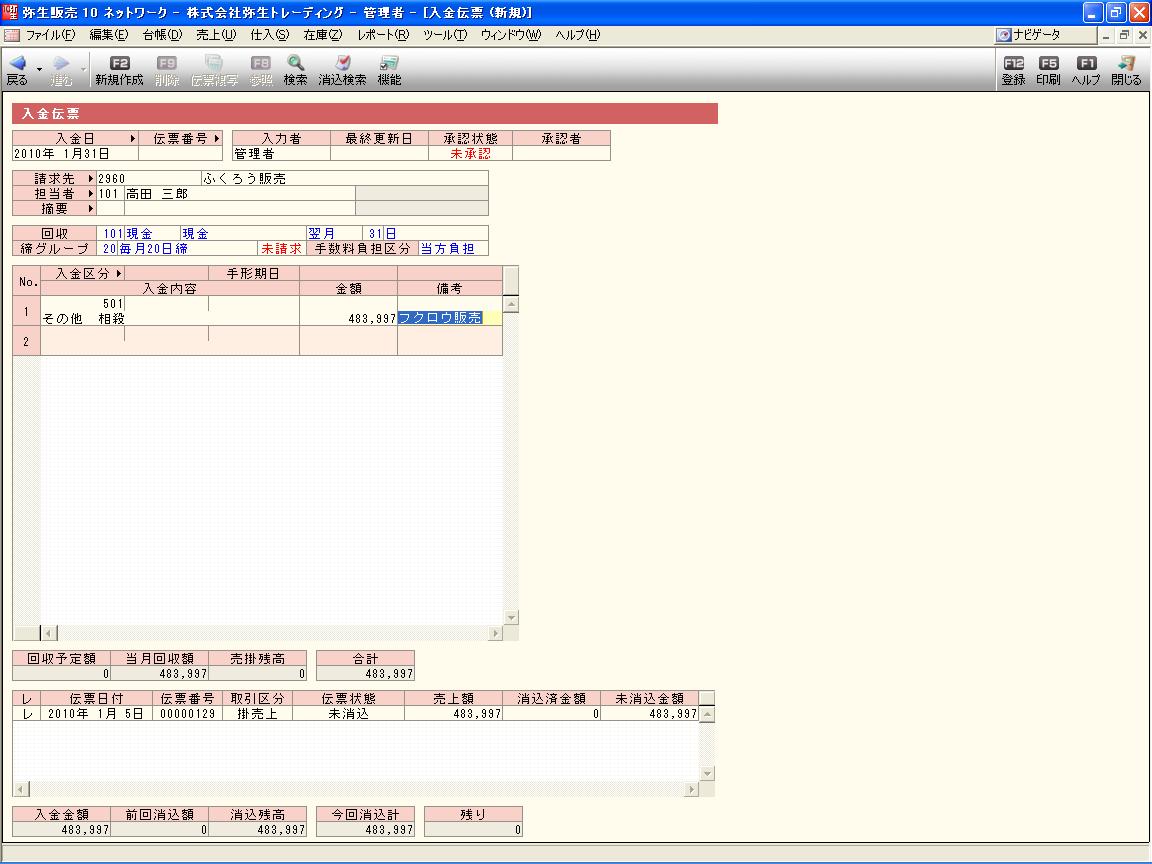
Task: Click the 未消込 slip status cell
Action: 348,713
